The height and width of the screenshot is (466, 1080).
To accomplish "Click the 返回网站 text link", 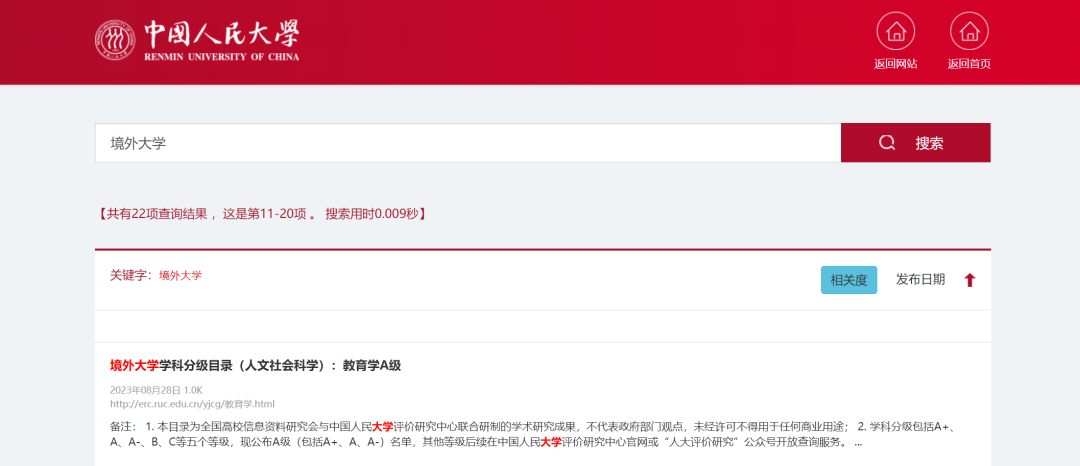I will tap(895, 64).
